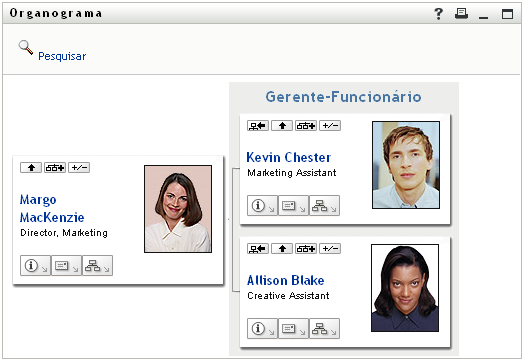Click the 'Marketing Assistant' title text

click(292, 173)
